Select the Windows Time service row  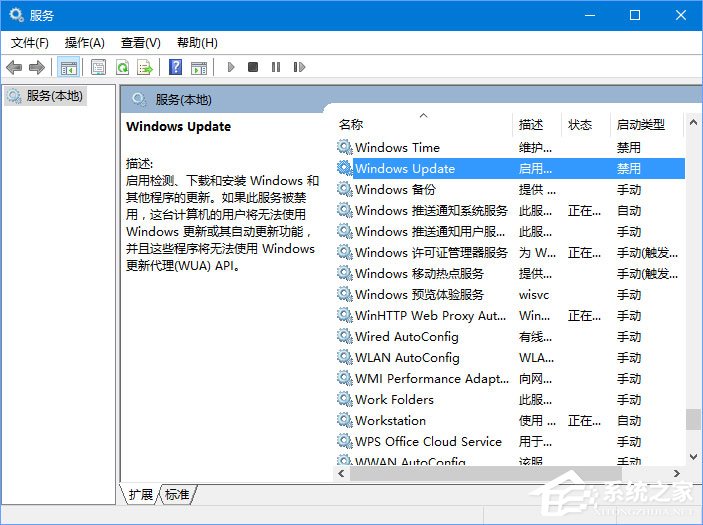tap(510, 147)
